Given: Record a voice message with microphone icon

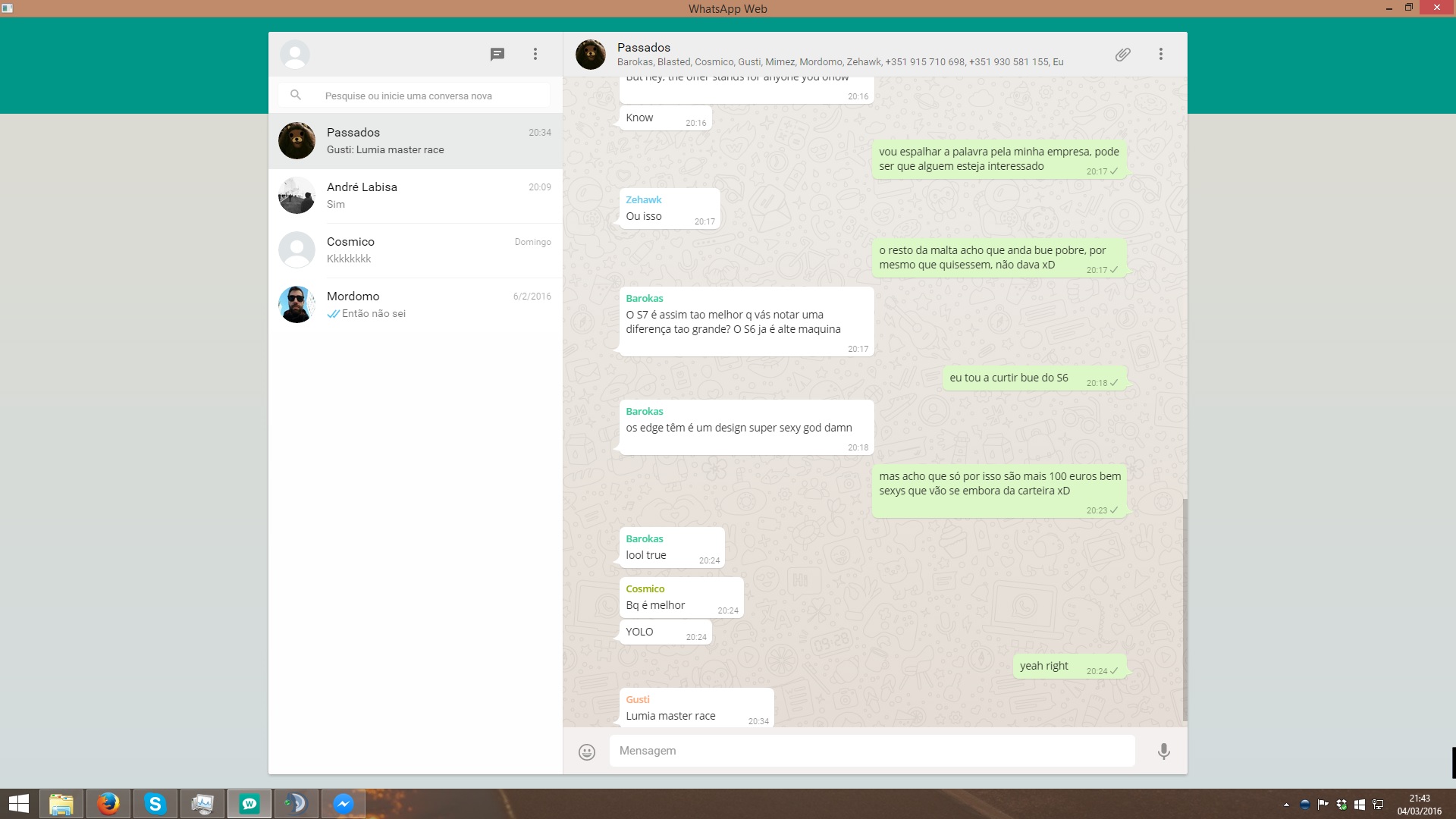Looking at the screenshot, I should tap(1163, 752).
